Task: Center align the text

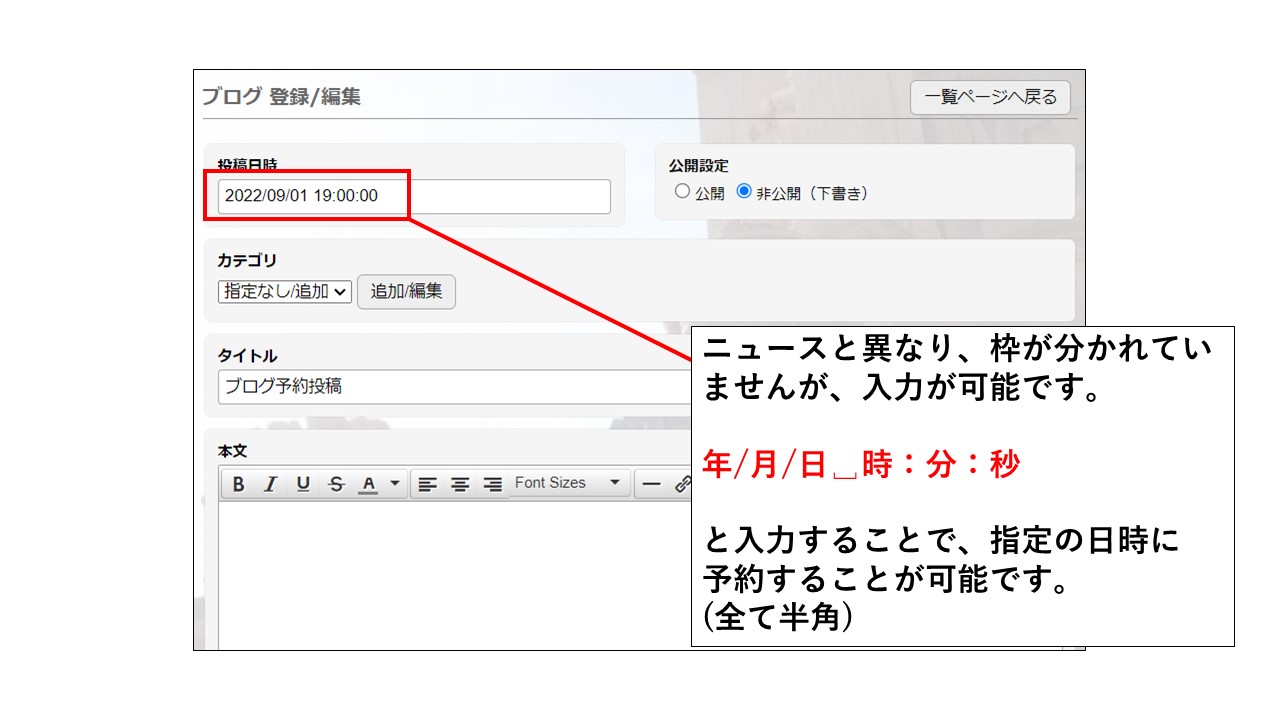Action: (x=460, y=484)
